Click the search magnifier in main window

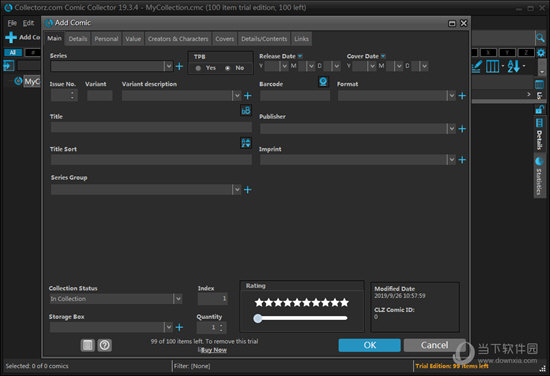click(x=540, y=38)
